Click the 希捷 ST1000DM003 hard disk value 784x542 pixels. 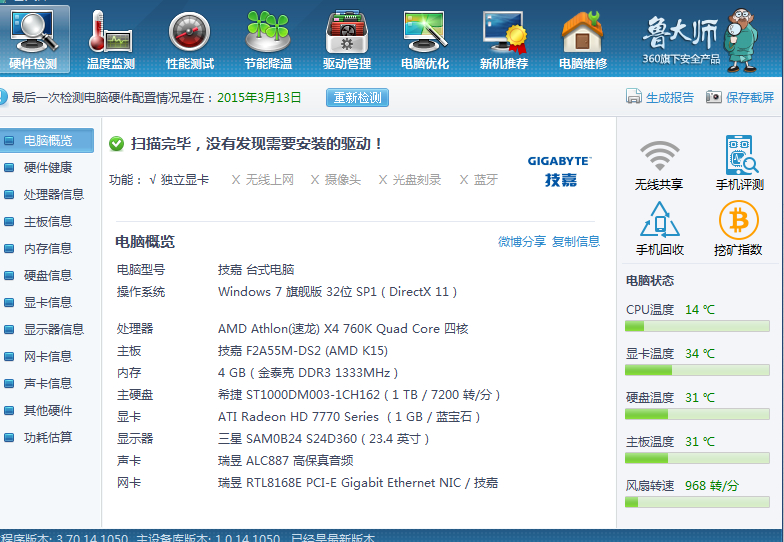point(359,394)
